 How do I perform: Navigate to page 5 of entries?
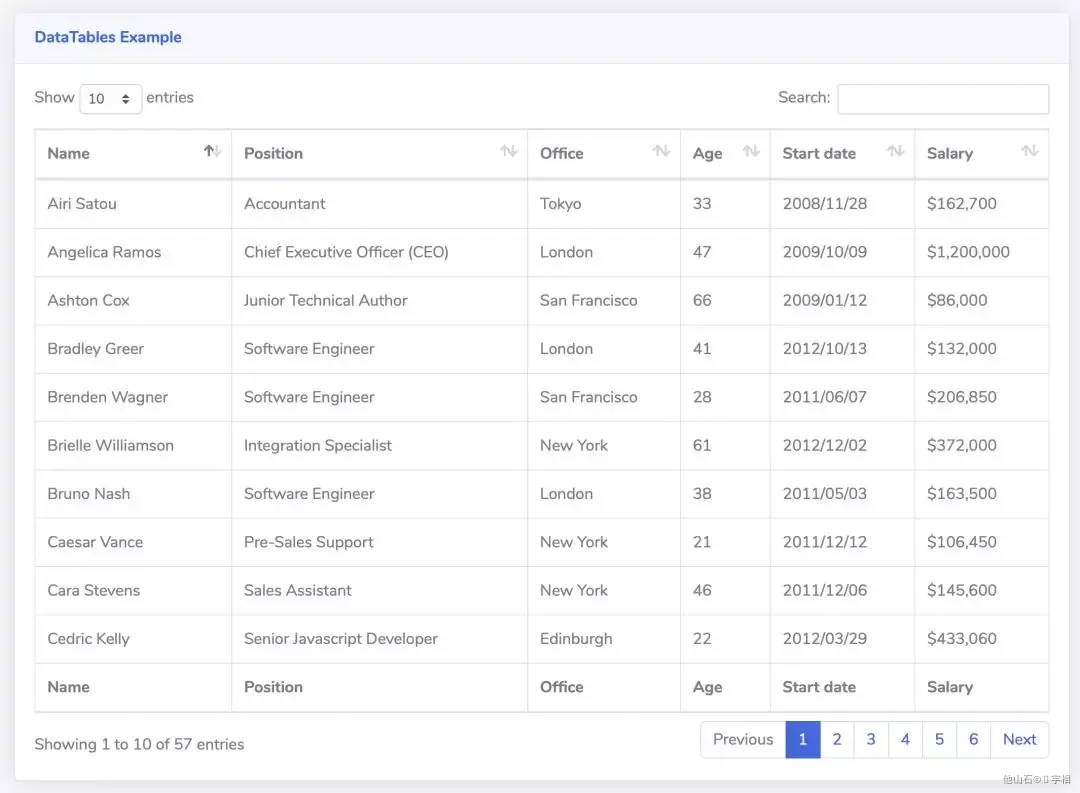(939, 740)
